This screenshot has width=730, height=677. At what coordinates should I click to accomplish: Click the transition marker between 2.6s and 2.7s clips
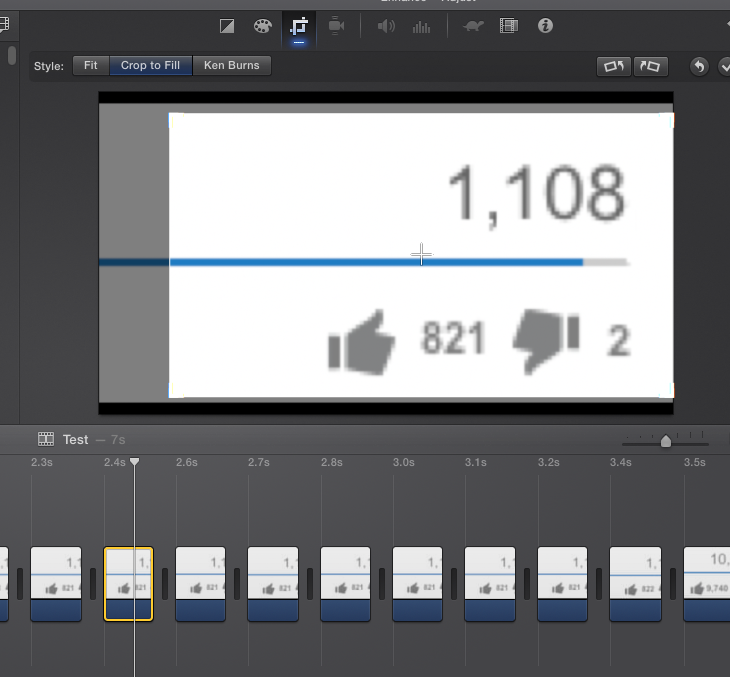pos(237,584)
